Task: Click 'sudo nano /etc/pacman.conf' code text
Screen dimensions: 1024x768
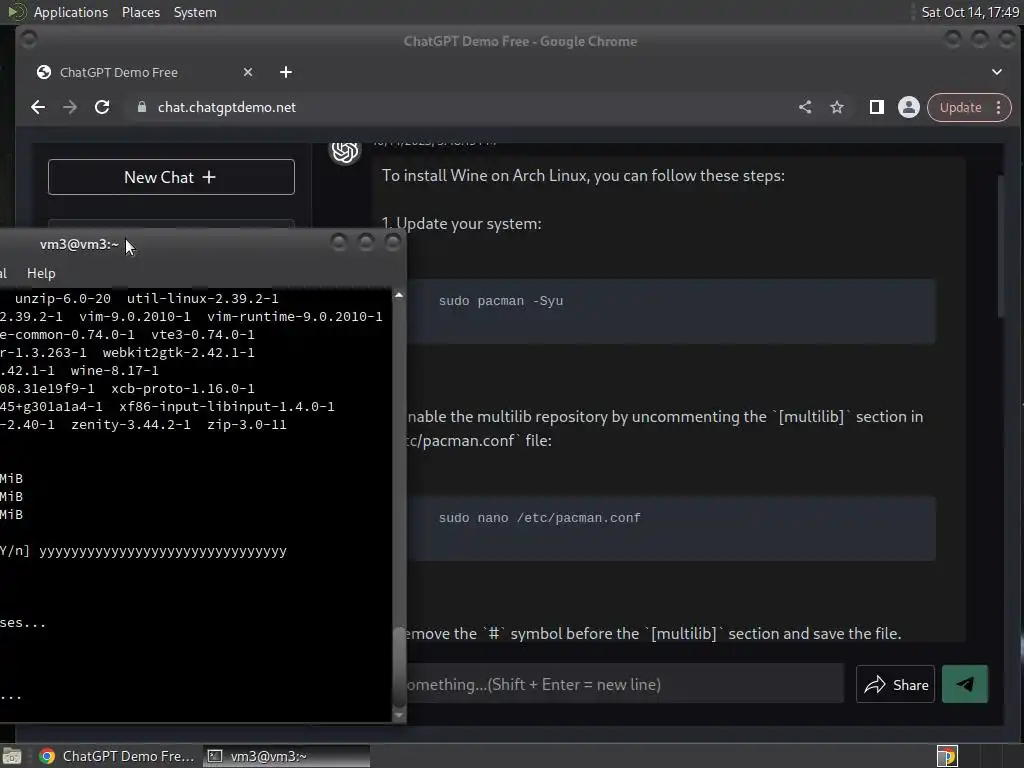Action: 539,518
